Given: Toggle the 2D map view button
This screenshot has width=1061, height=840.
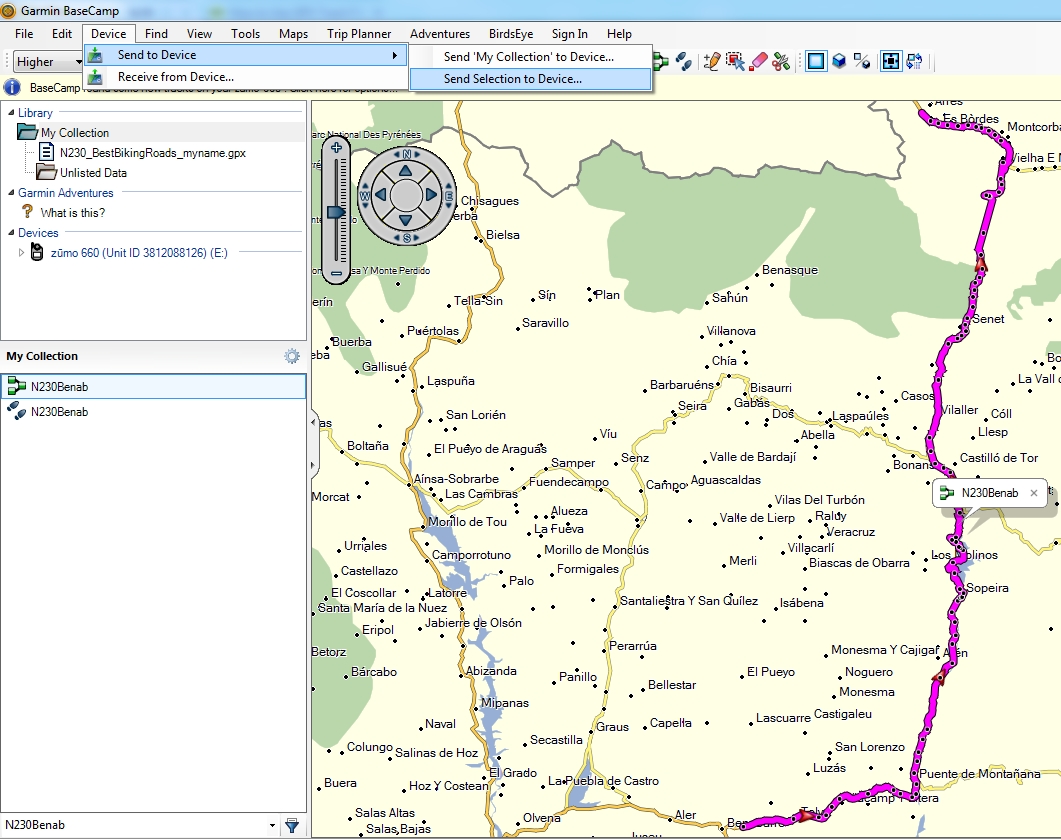Looking at the screenshot, I should 816,61.
